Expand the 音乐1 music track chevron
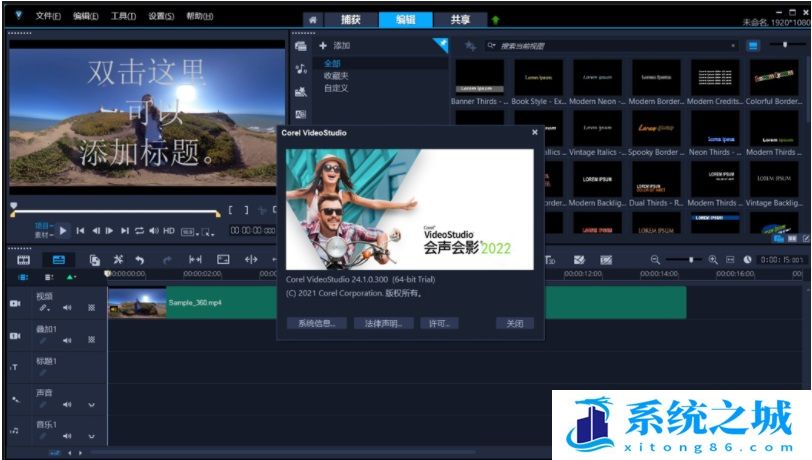The image size is (812, 460). coord(92,434)
